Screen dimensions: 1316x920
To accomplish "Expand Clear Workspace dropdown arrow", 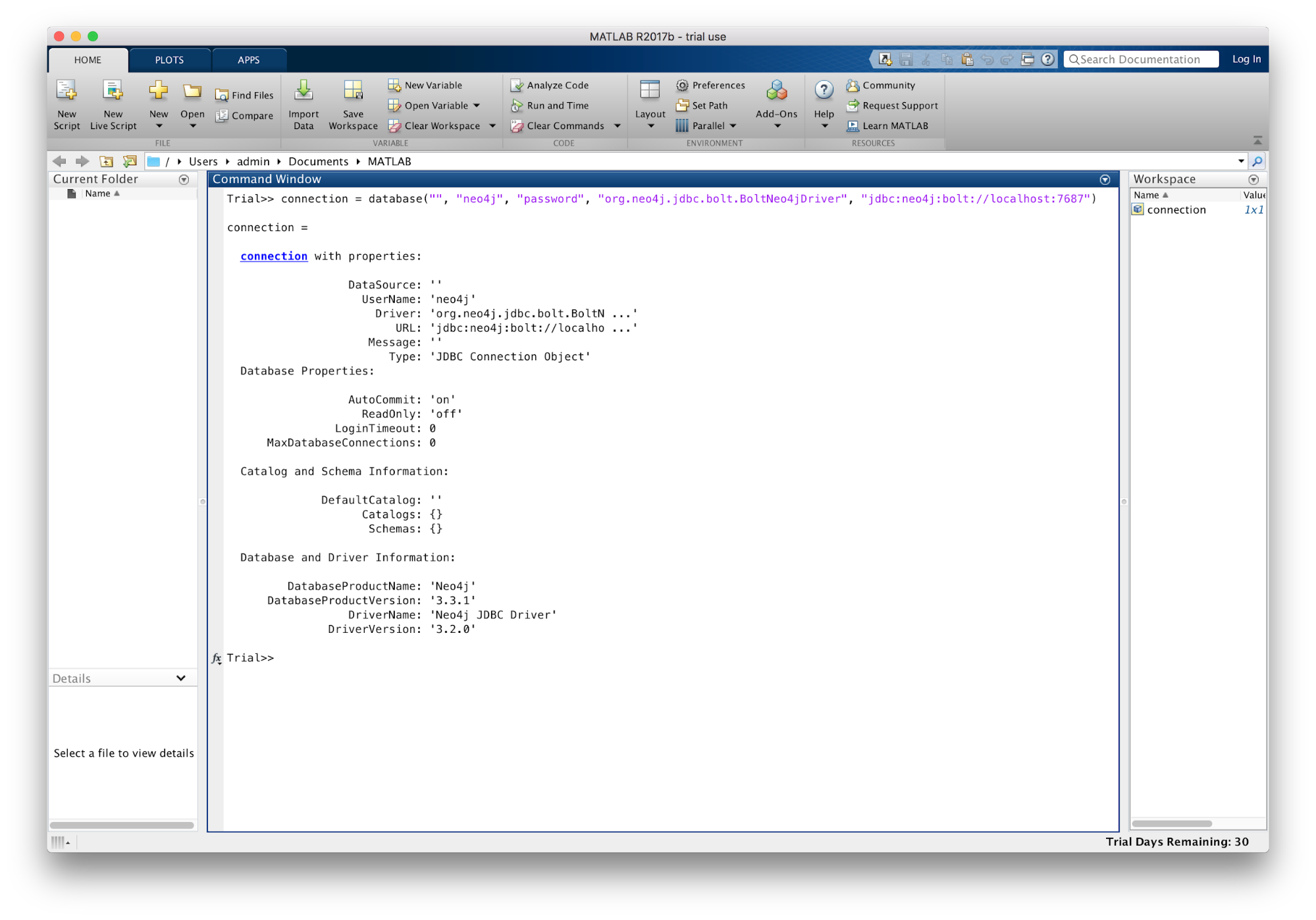I will [x=492, y=126].
